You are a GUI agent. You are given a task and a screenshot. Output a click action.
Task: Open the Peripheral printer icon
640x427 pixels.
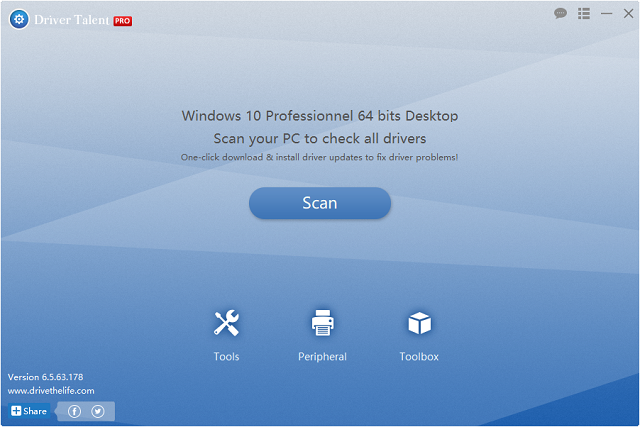[322, 322]
